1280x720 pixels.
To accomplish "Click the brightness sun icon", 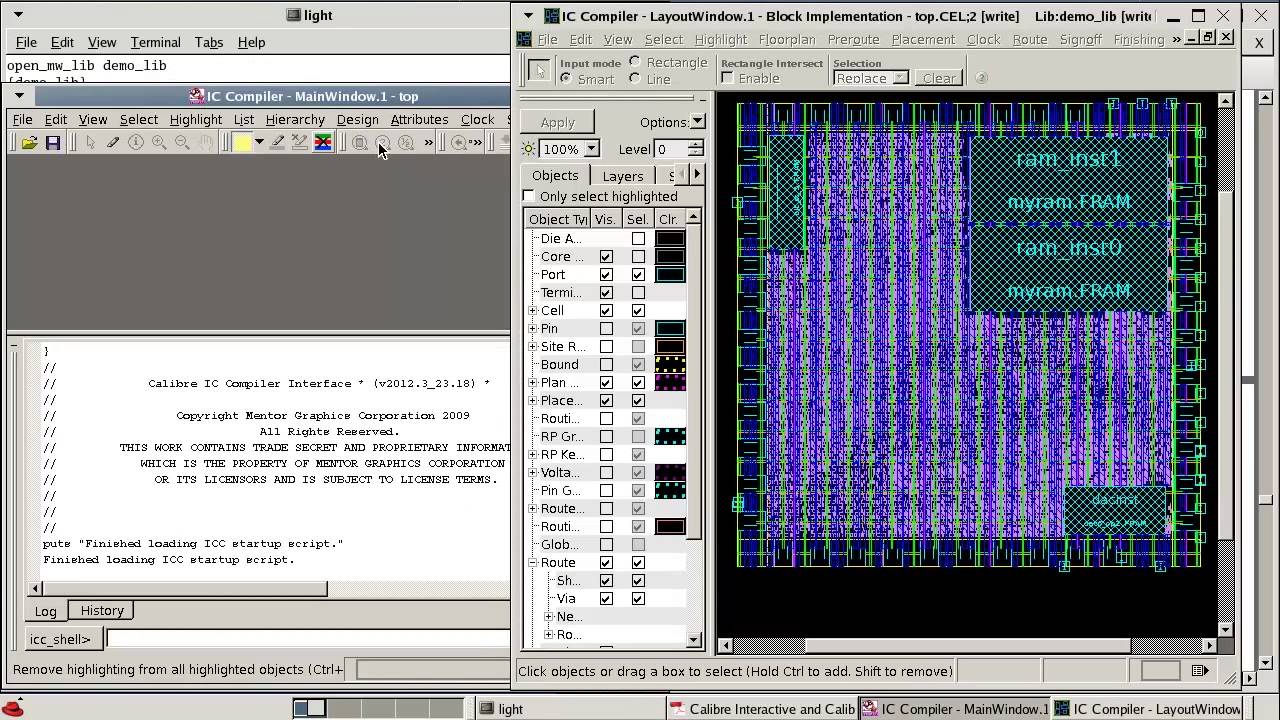I will tap(529, 149).
